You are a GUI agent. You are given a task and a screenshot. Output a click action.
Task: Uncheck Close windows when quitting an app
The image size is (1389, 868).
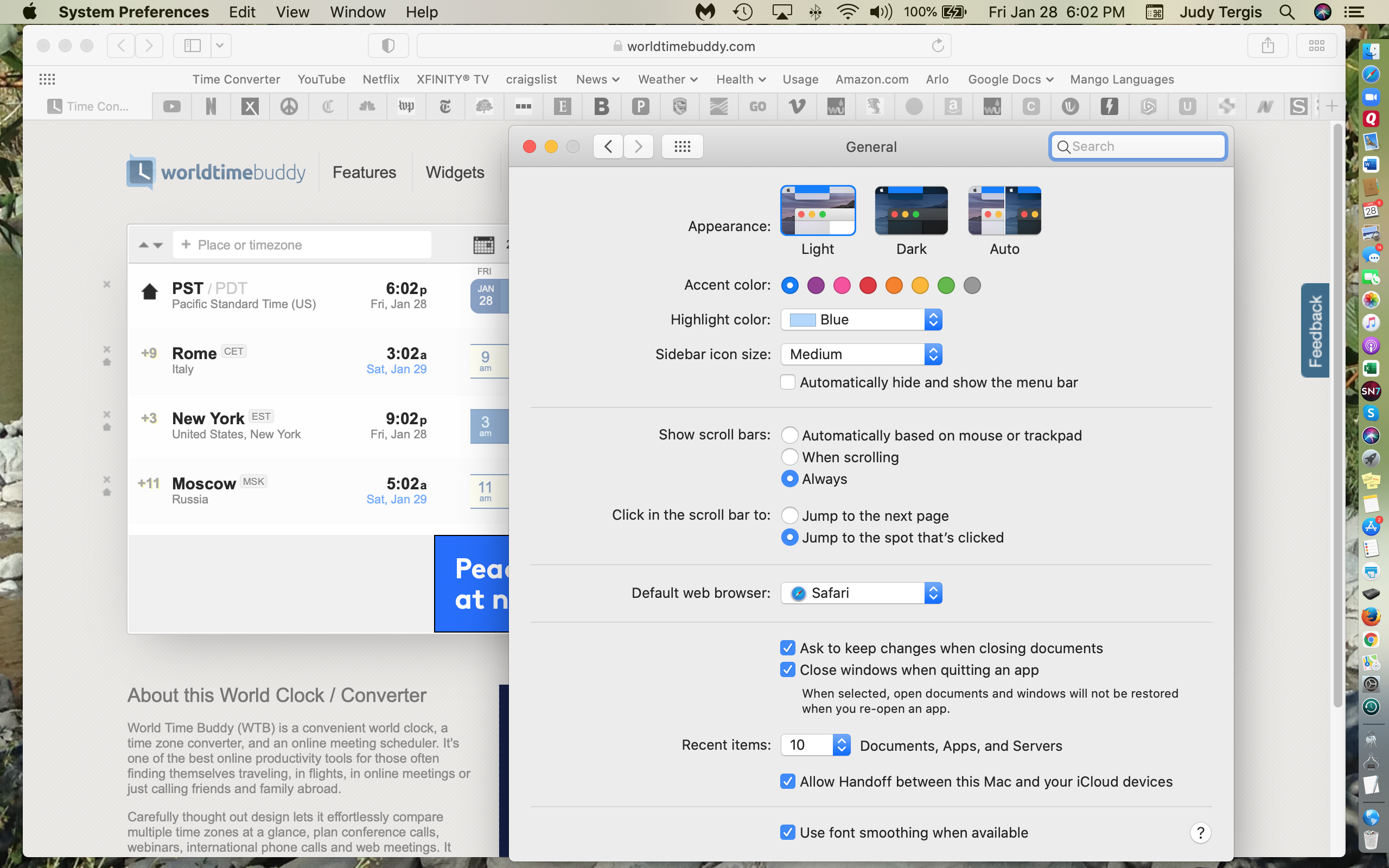(787, 670)
